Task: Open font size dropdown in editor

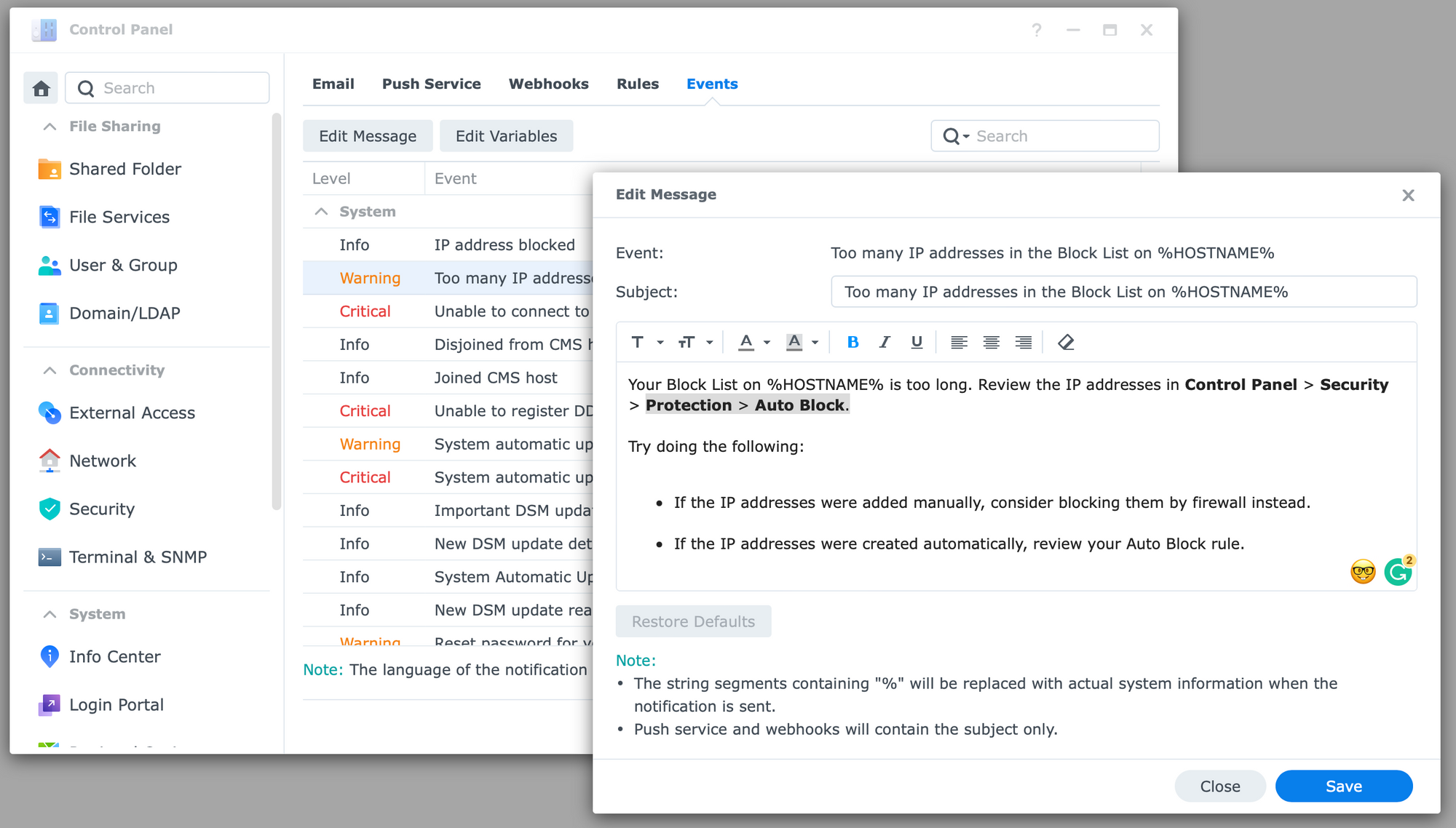Action: [x=695, y=342]
